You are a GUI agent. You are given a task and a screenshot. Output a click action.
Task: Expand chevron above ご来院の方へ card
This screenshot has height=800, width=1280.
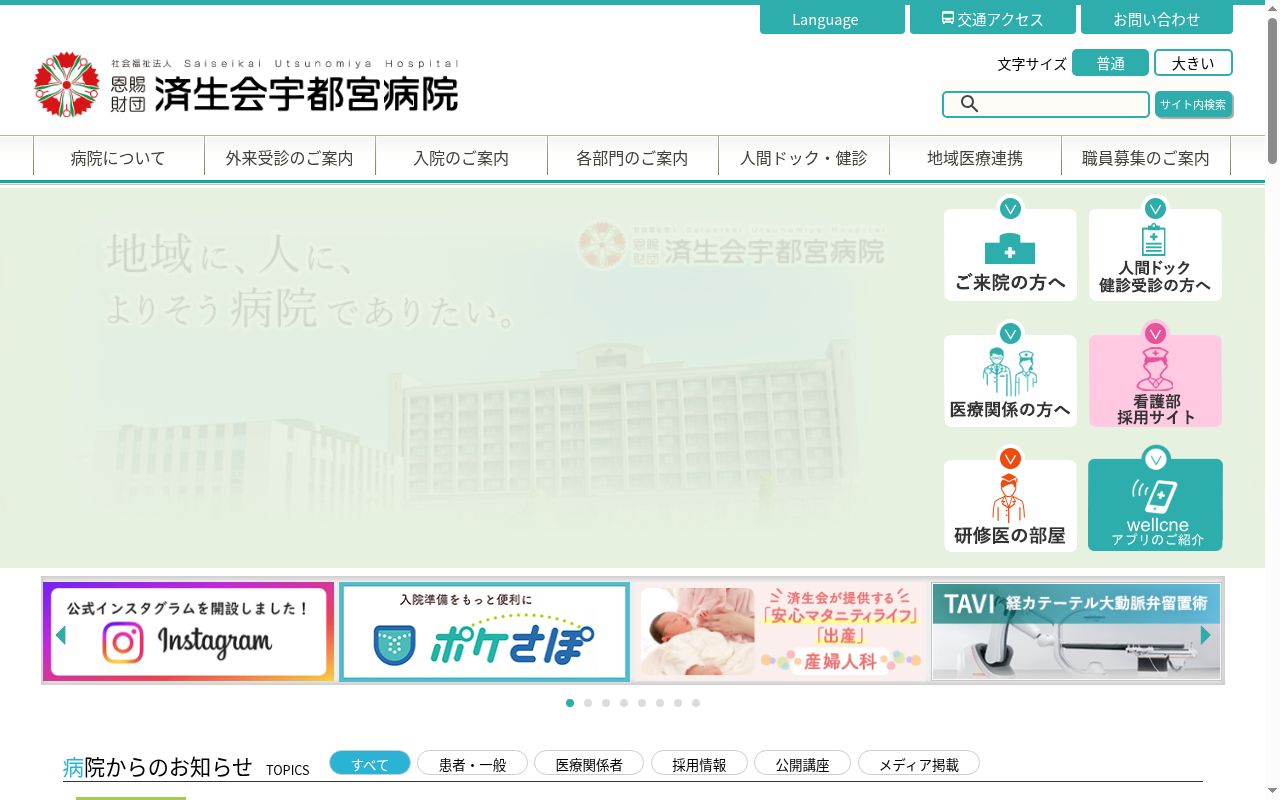tap(1010, 209)
